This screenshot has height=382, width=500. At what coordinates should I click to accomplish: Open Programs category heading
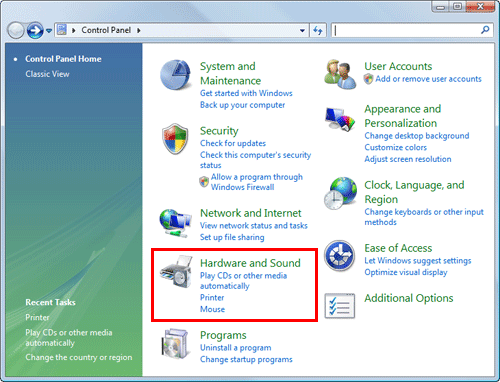[223, 335]
